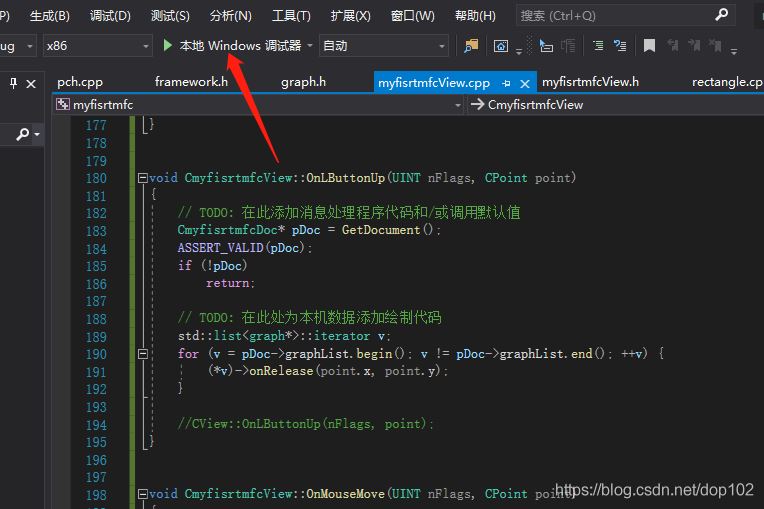The height and width of the screenshot is (509, 764).
Task: Close the side panel with X
Action: pyautogui.click(x=31, y=84)
